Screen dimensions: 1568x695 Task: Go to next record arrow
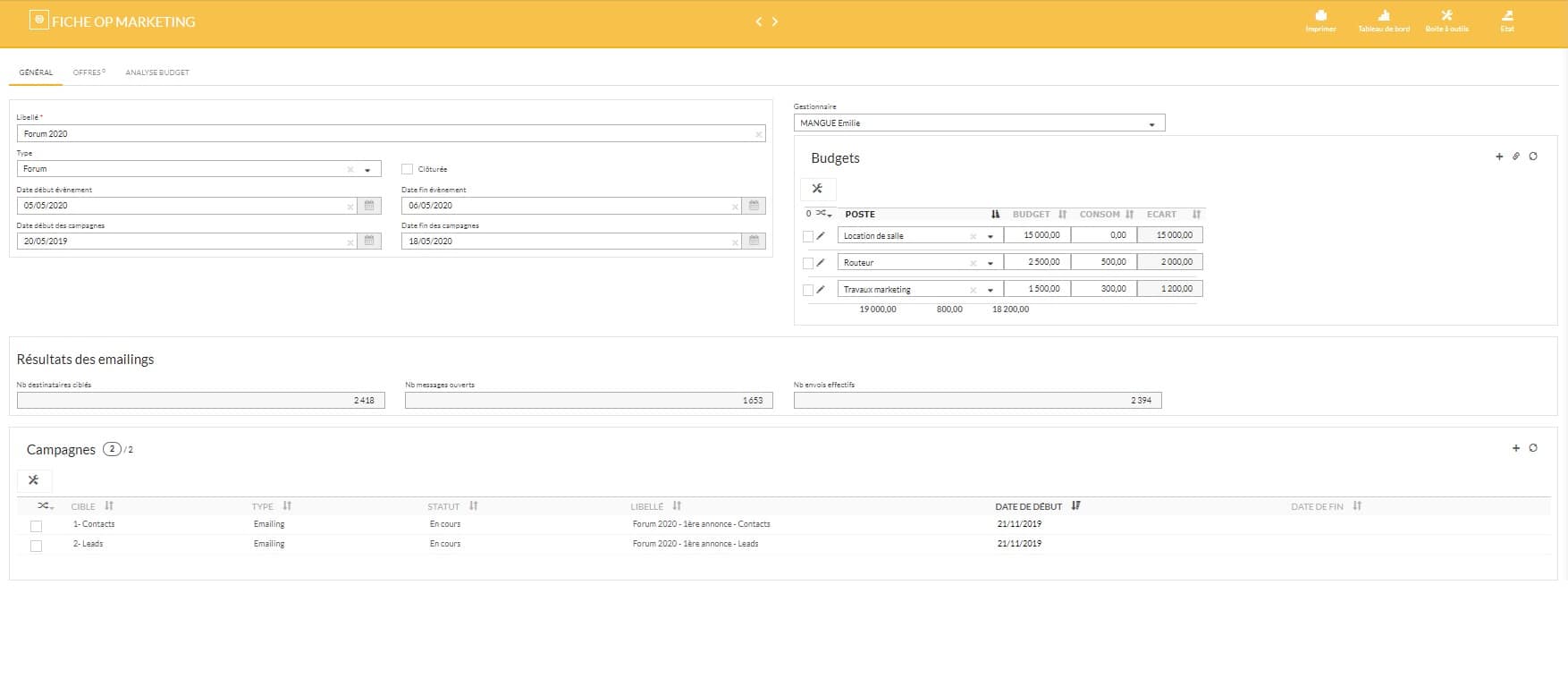(x=775, y=21)
